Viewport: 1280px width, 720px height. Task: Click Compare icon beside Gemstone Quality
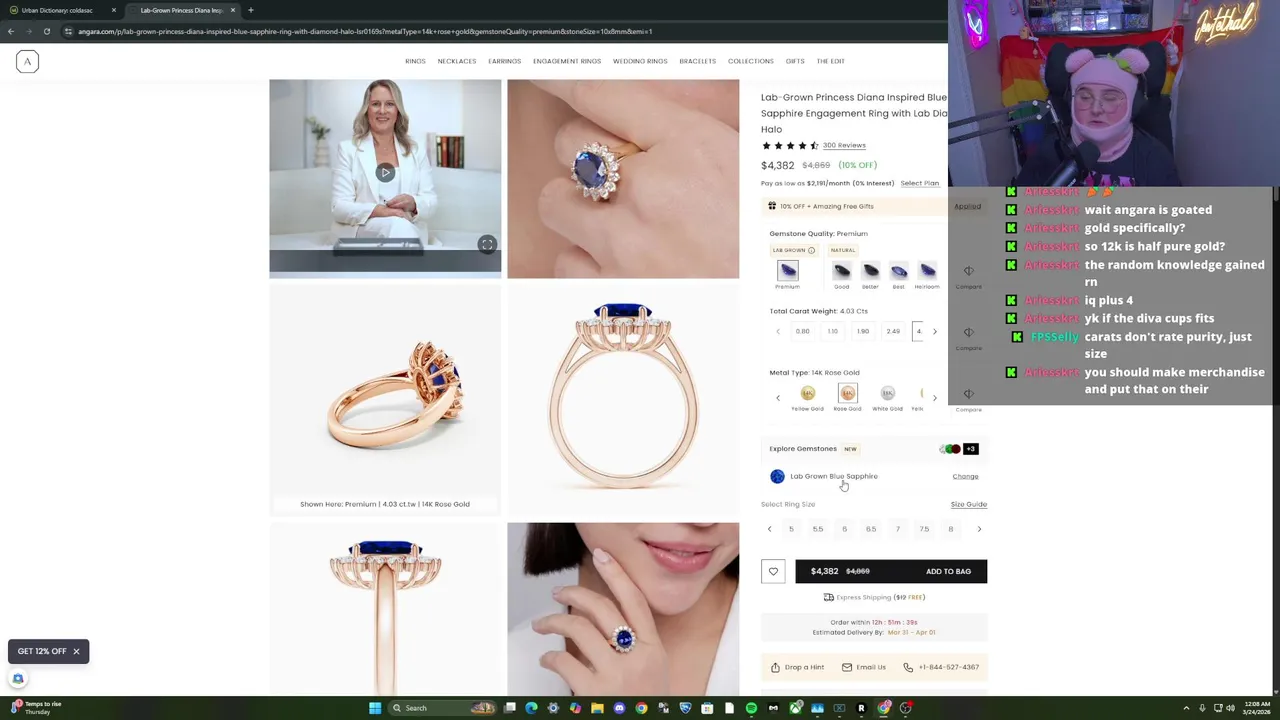[x=968, y=271]
